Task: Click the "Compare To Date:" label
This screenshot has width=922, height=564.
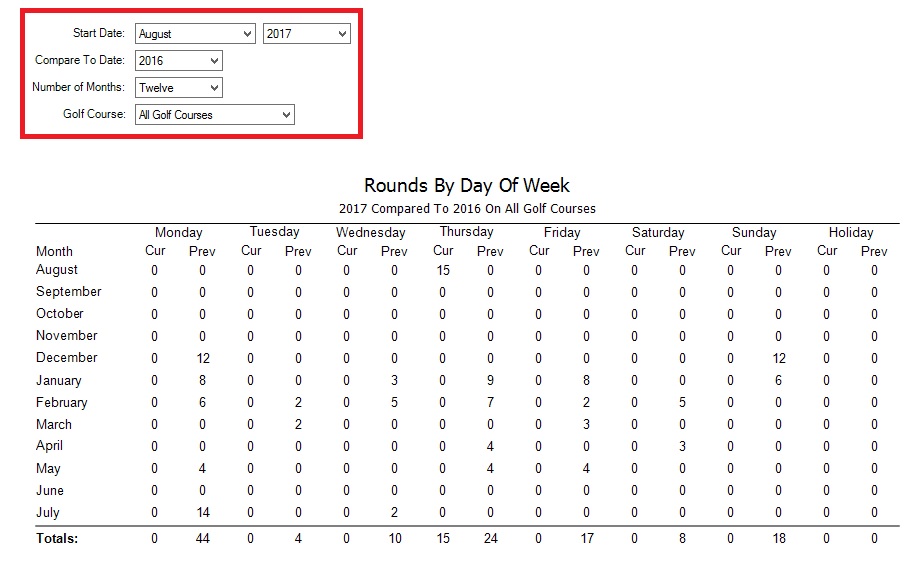Action: [x=80, y=61]
